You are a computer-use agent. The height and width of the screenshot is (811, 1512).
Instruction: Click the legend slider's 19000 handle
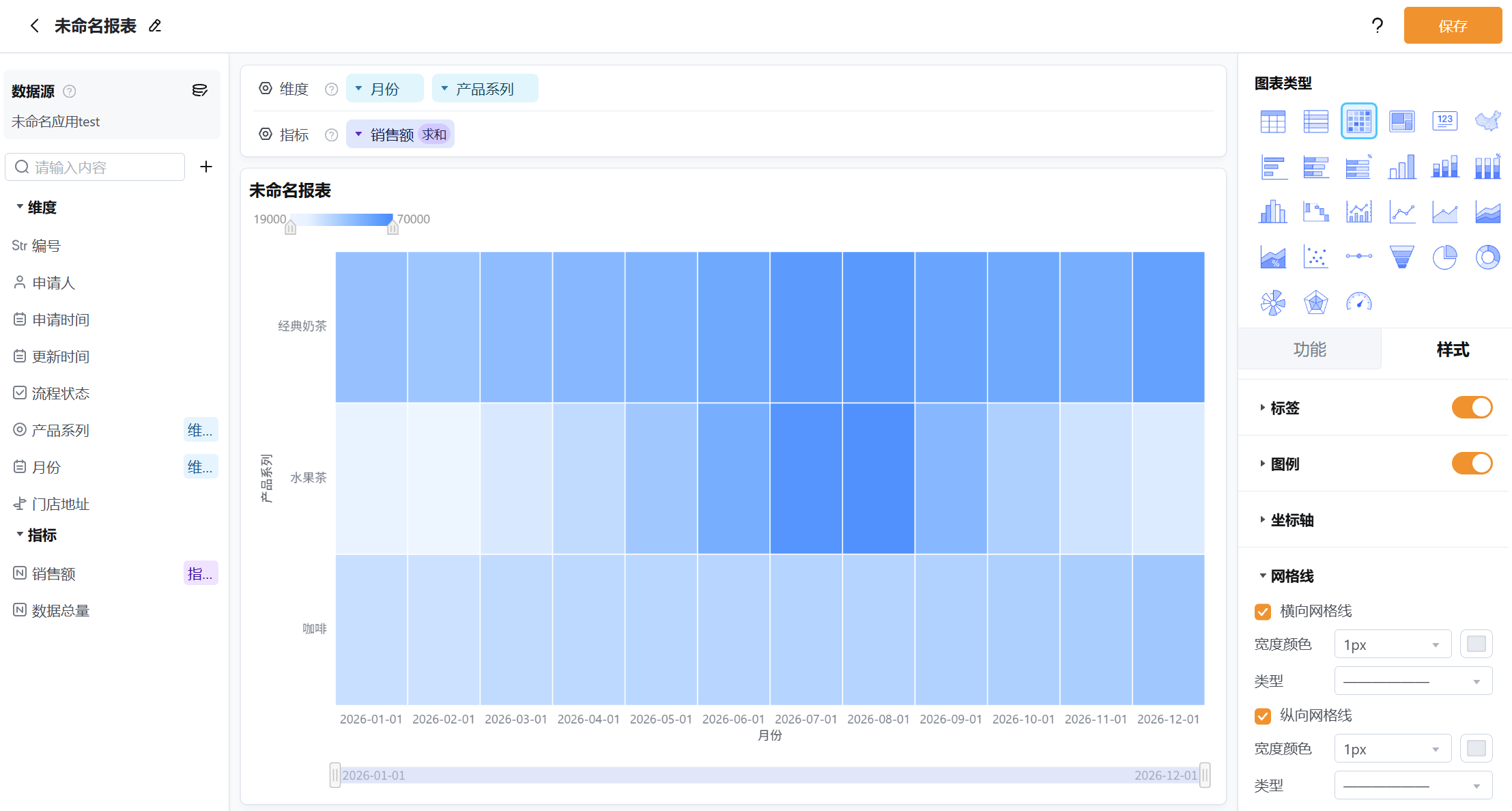point(291,226)
